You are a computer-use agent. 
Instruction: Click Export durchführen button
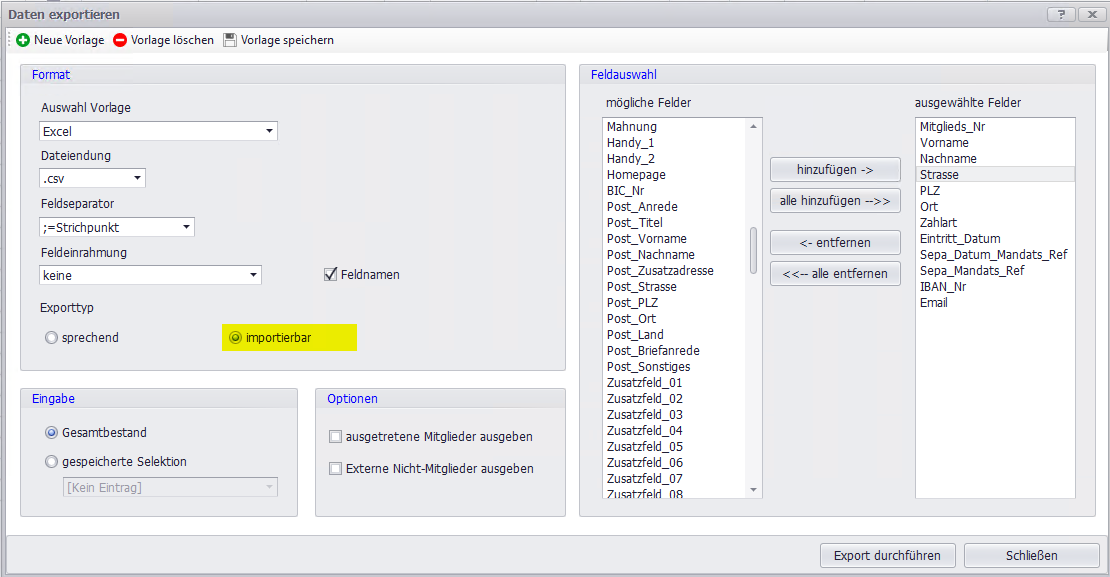pyautogui.click(x=887, y=555)
